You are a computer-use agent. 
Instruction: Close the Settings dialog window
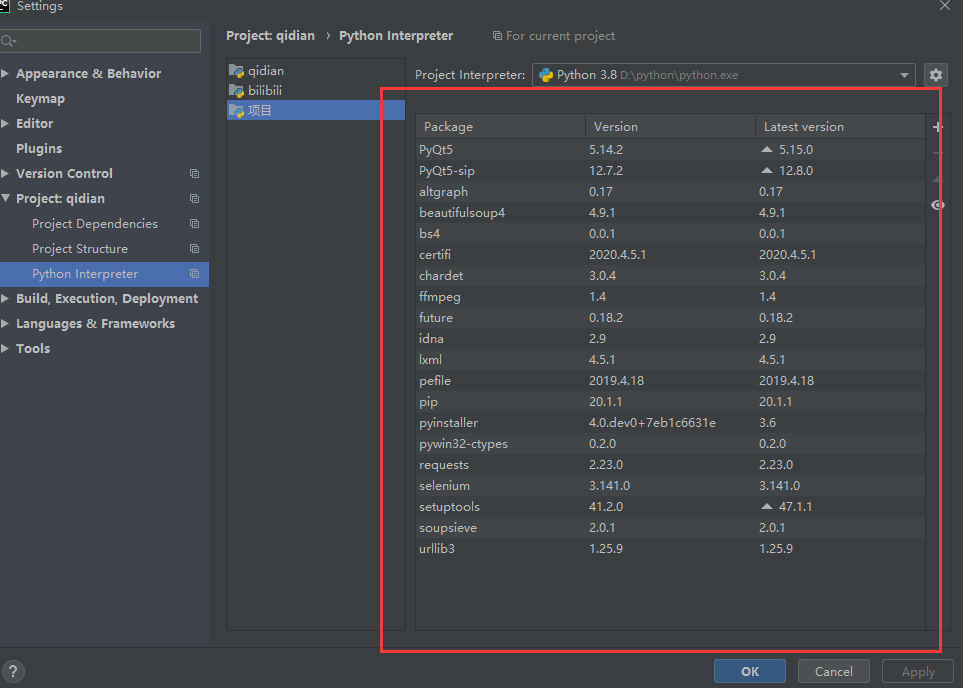pos(945,6)
